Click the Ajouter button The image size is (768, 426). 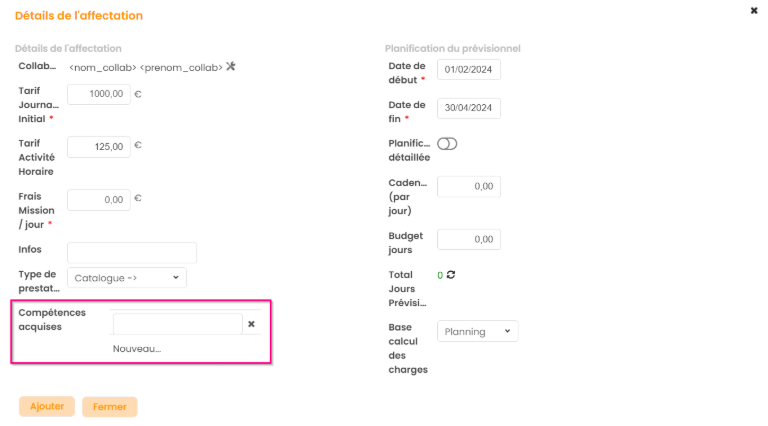[47, 406]
